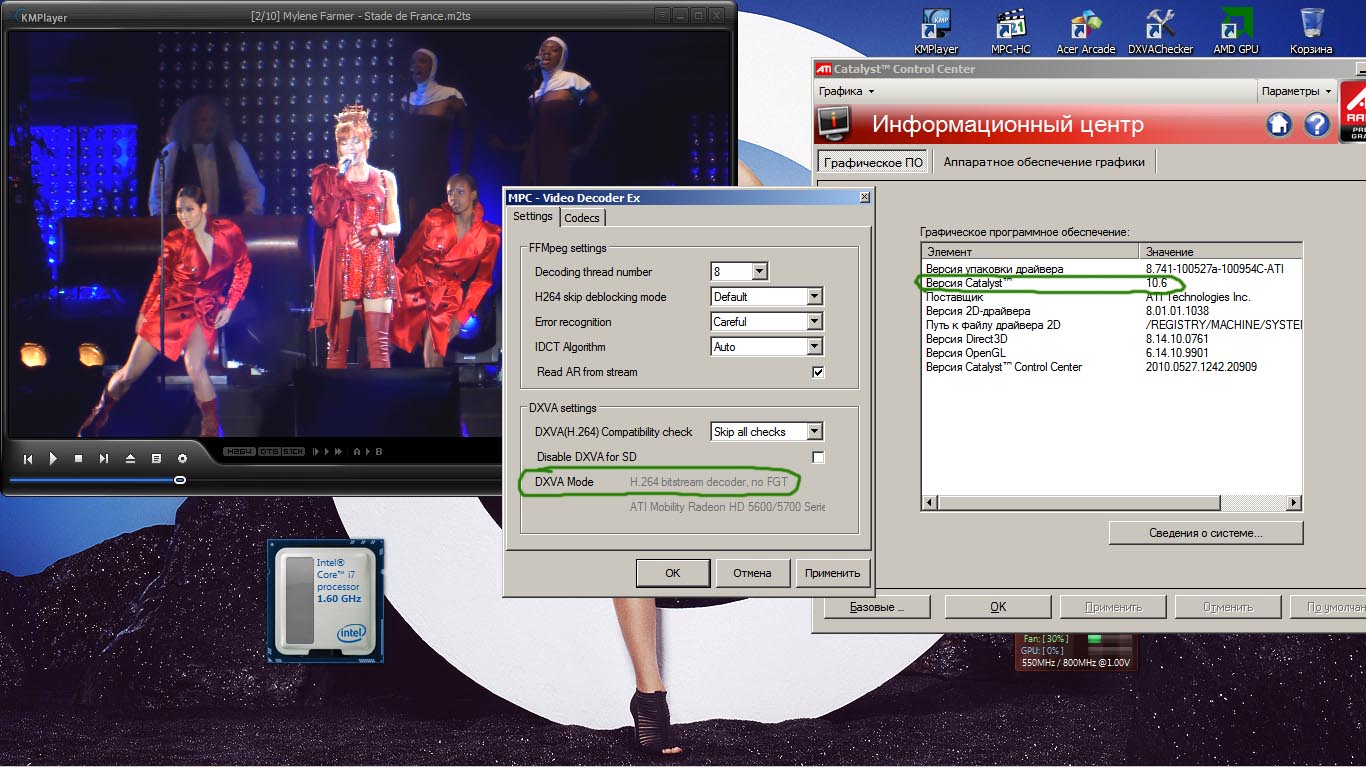This screenshot has width=1366, height=768.
Task: Click the eject/open file icon in KMPlayer
Action: coord(130,459)
